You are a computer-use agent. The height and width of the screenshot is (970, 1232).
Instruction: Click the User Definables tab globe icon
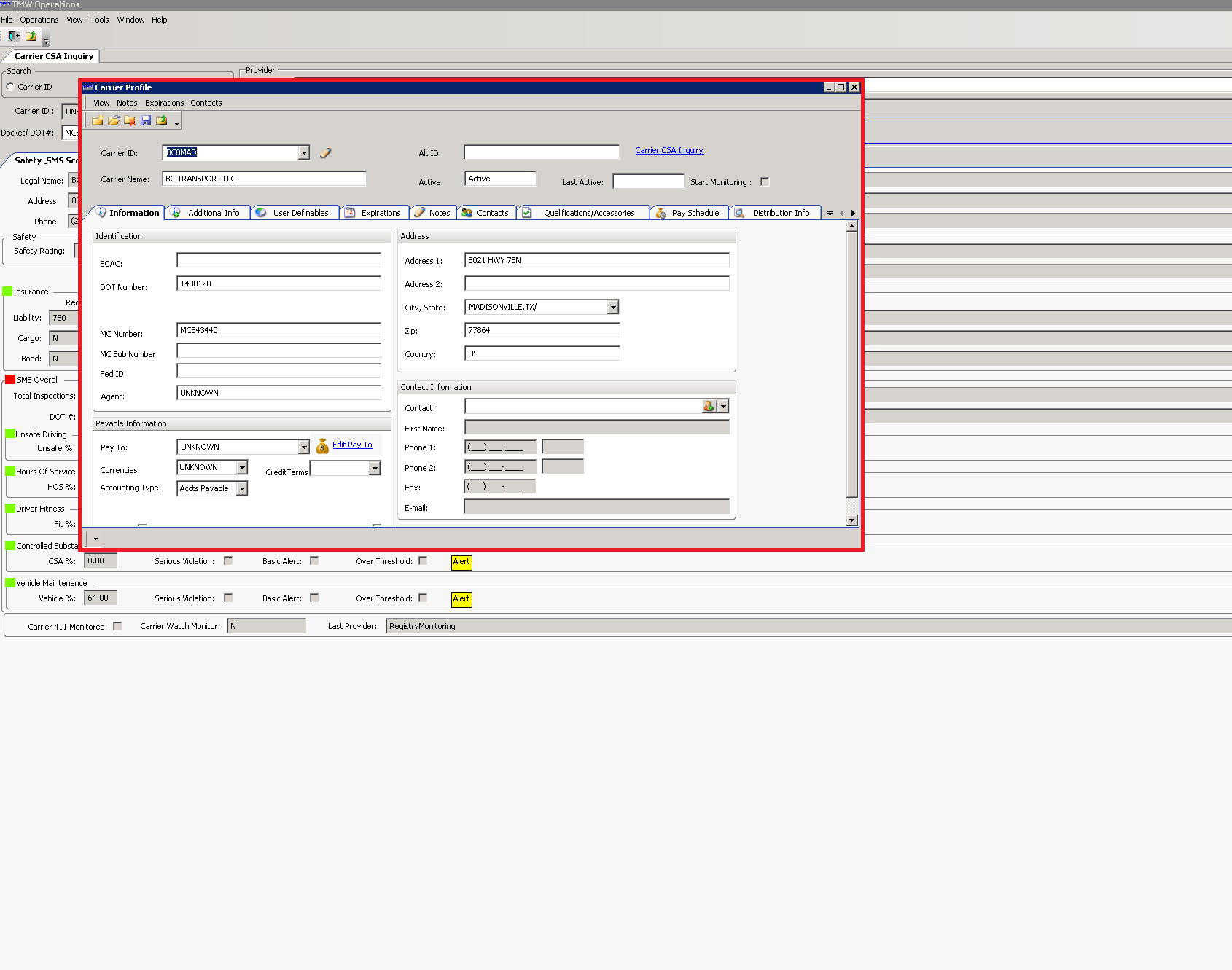click(260, 213)
